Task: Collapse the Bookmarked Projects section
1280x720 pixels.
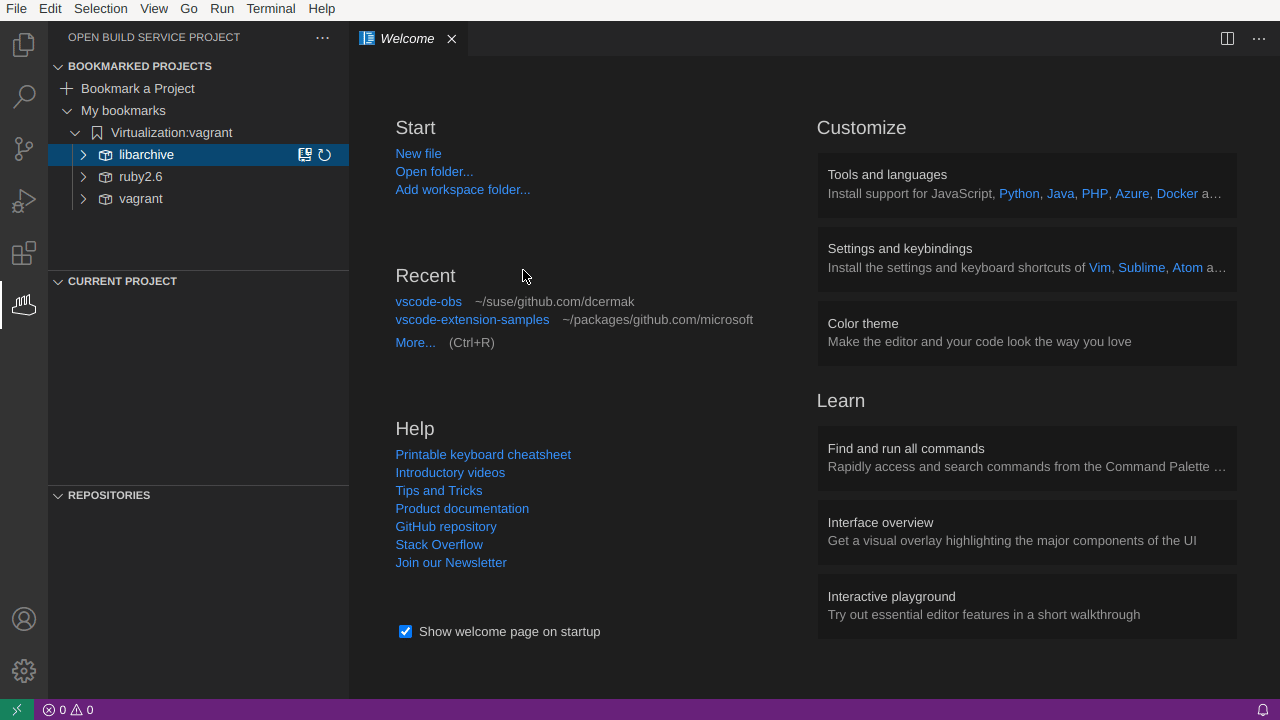Action: (x=58, y=67)
